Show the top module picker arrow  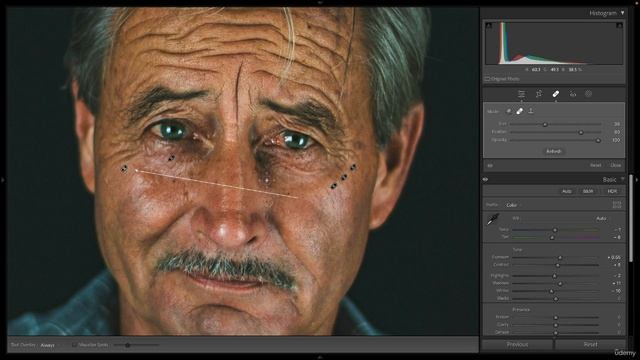[x=320, y=2]
